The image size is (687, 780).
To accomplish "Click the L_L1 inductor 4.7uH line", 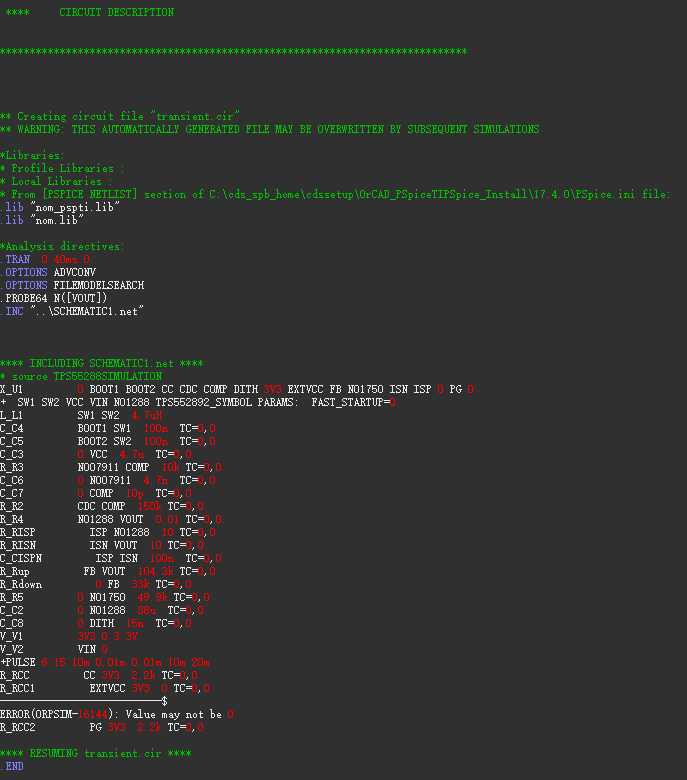I will click(81, 415).
